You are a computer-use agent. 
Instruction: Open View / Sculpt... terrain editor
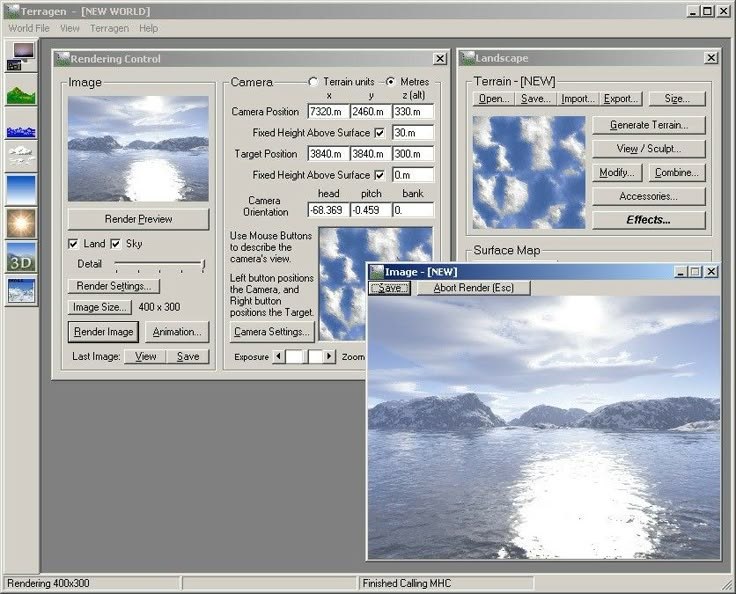[x=649, y=149]
